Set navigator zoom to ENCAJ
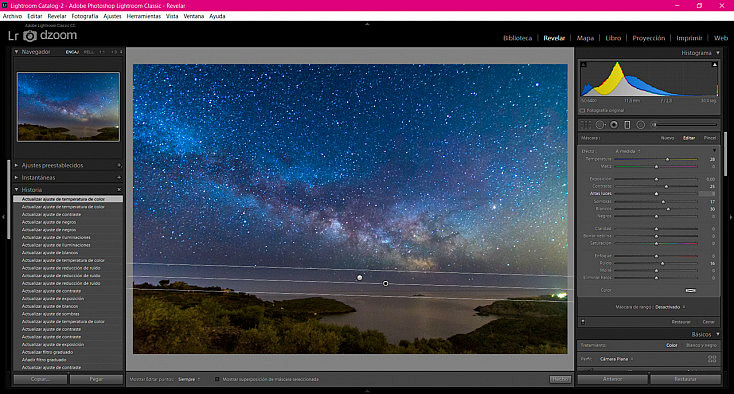This screenshot has height=394, width=734. (x=72, y=52)
